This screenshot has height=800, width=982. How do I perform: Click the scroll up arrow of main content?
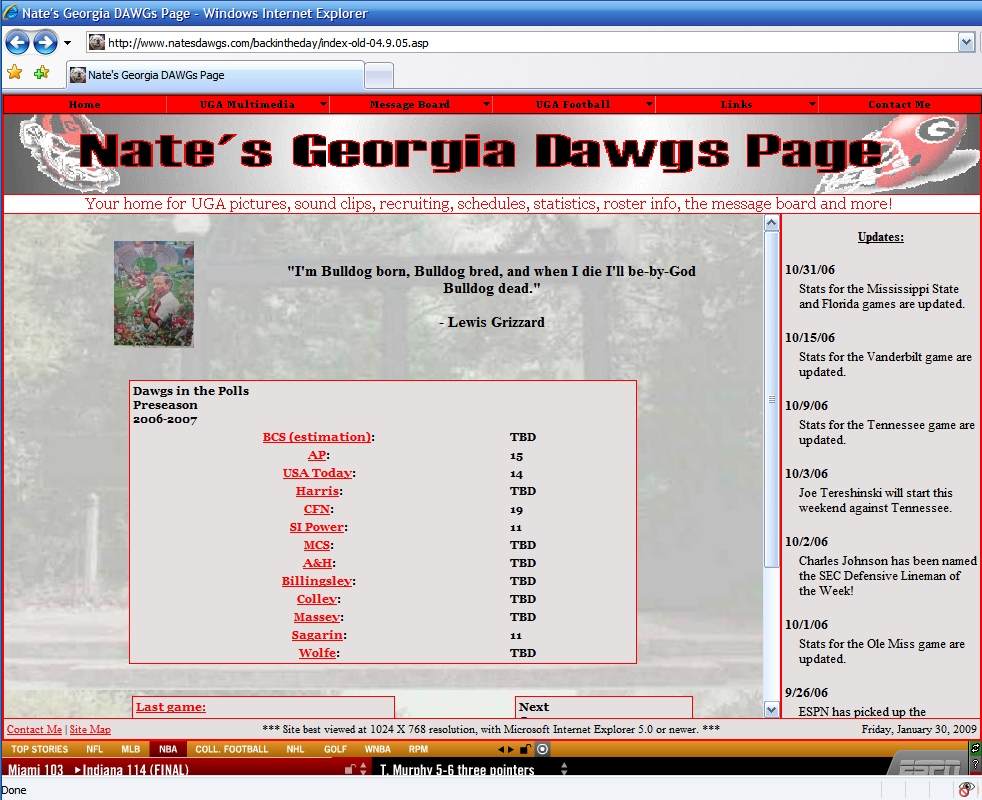point(772,223)
